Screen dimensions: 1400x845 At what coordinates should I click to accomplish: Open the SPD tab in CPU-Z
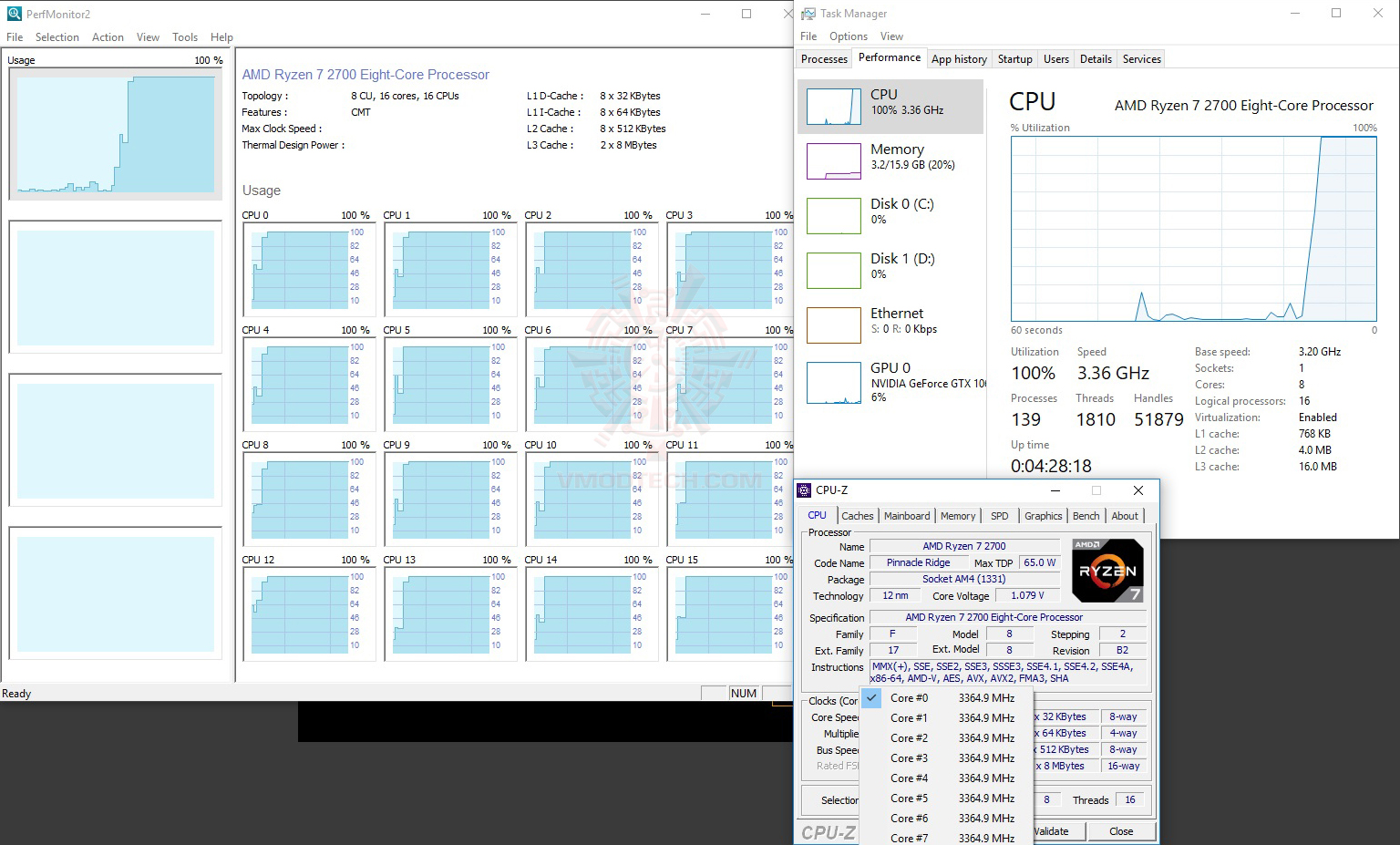tap(1000, 516)
